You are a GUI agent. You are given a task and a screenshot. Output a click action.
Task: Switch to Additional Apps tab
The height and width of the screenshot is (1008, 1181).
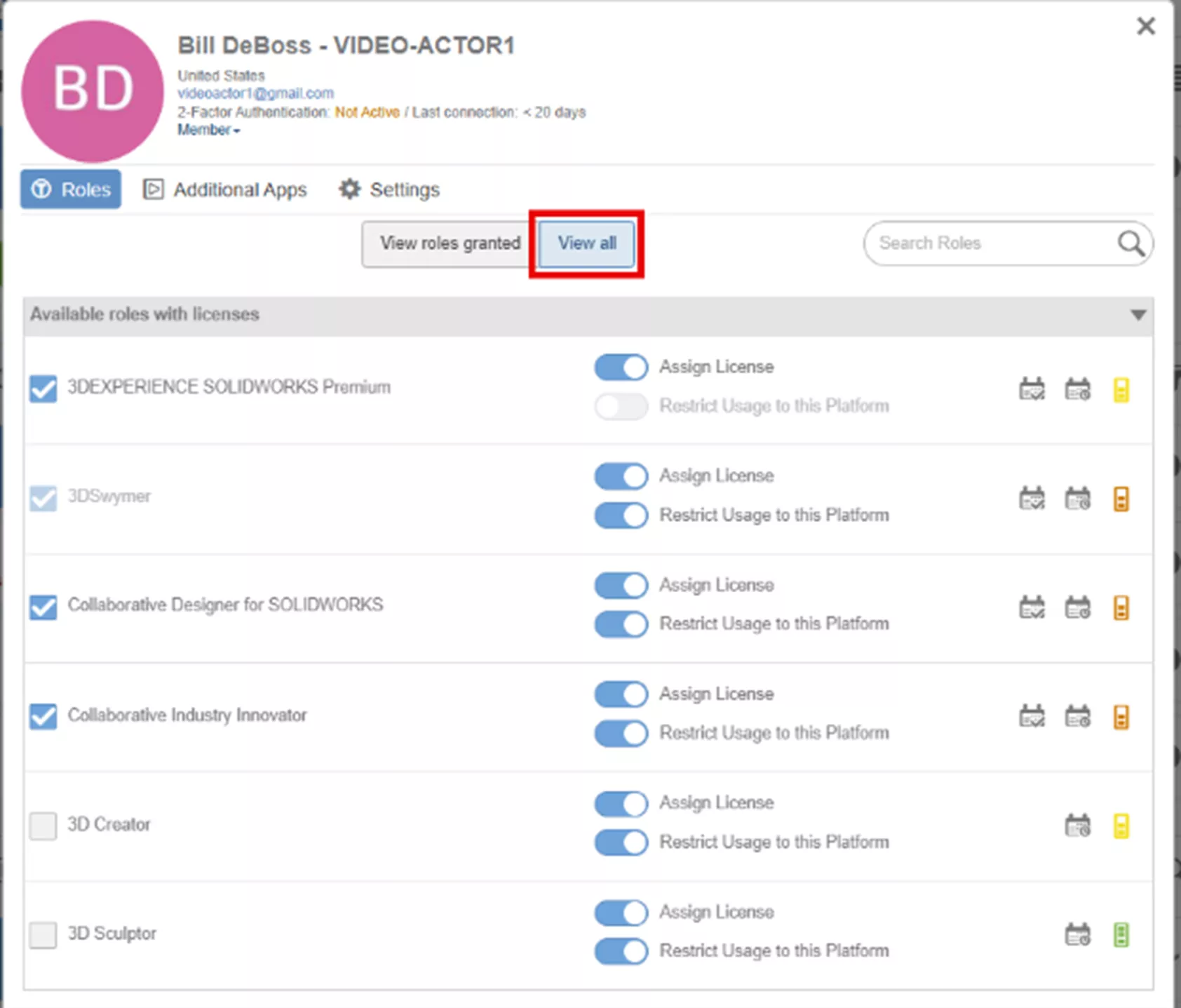click(x=225, y=189)
